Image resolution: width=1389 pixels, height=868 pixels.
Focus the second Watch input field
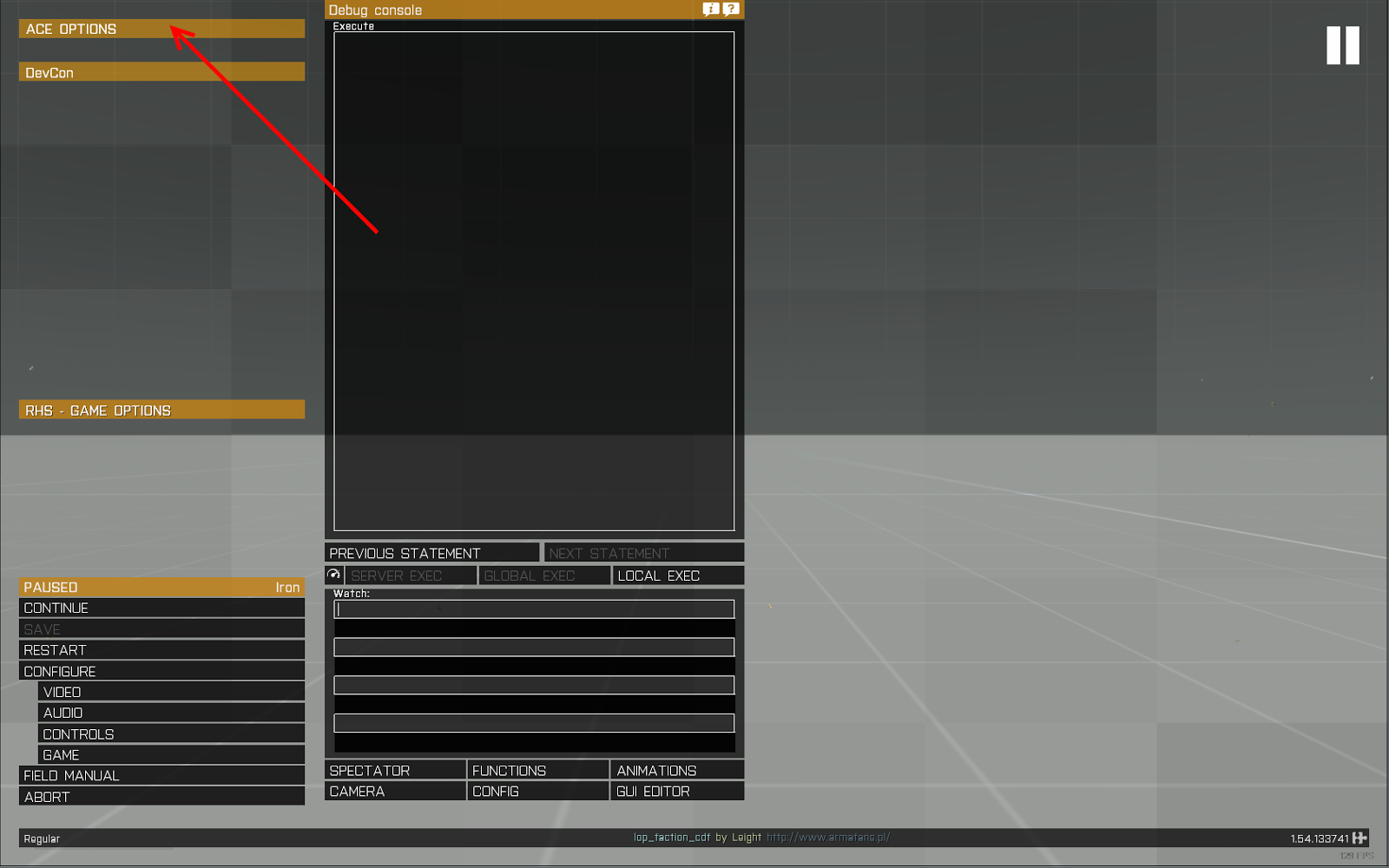coord(534,647)
